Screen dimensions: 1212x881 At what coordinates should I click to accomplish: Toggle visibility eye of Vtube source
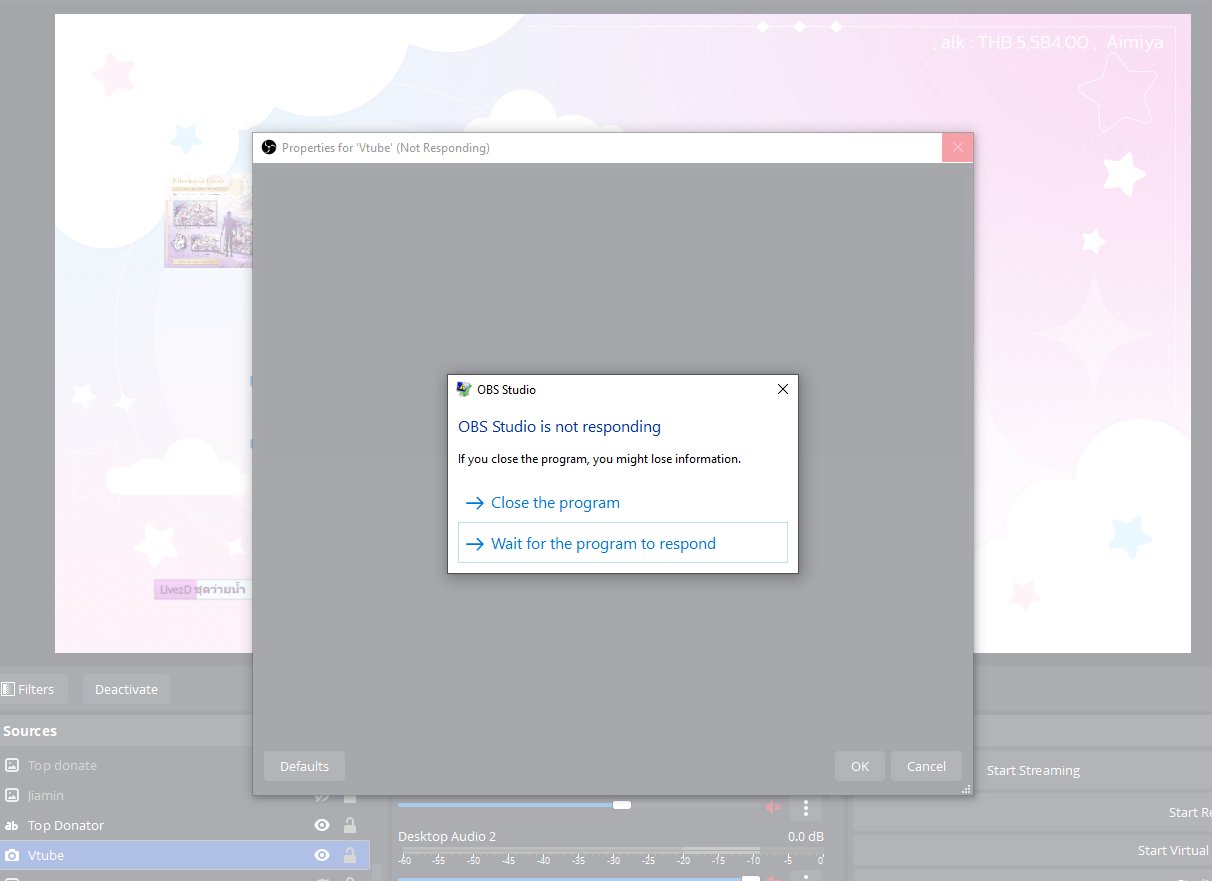tap(322, 855)
